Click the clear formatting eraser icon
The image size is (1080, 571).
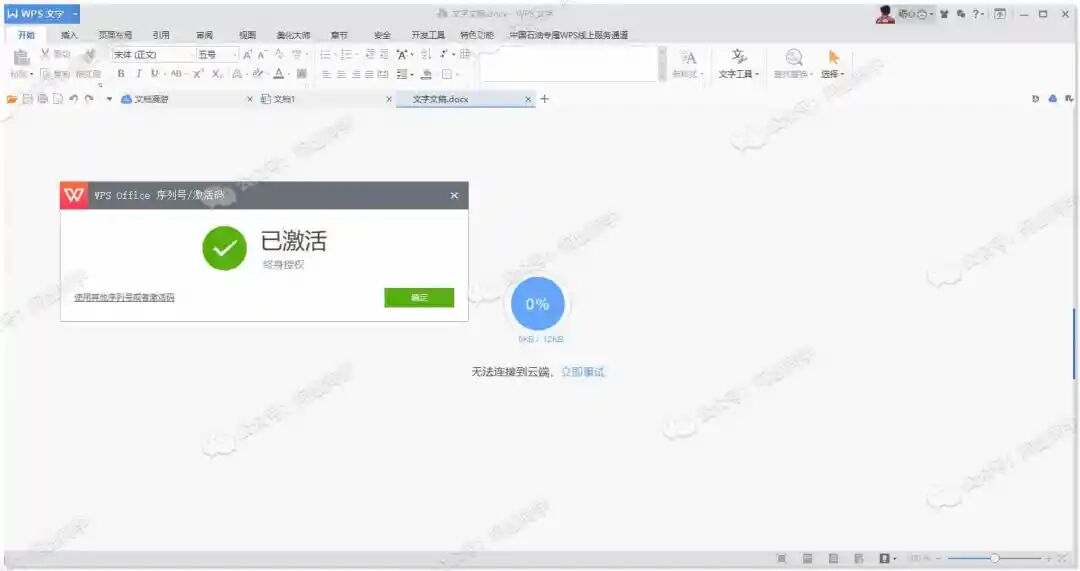coord(279,54)
